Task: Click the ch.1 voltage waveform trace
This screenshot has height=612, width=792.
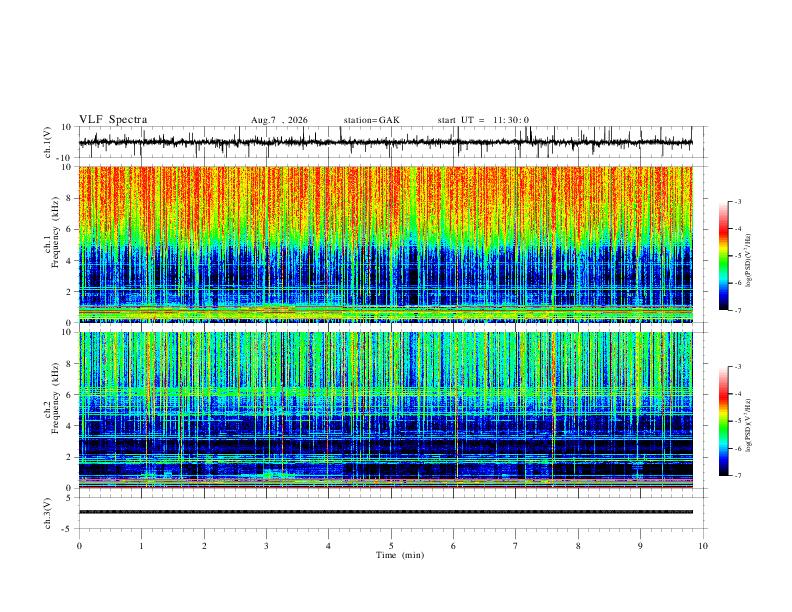Action: (x=385, y=142)
